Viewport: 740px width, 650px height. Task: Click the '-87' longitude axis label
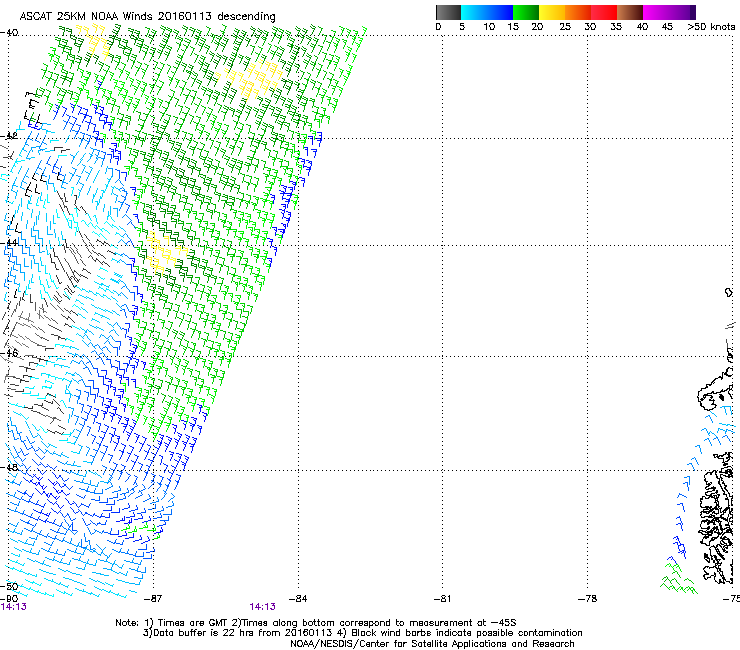[152, 599]
